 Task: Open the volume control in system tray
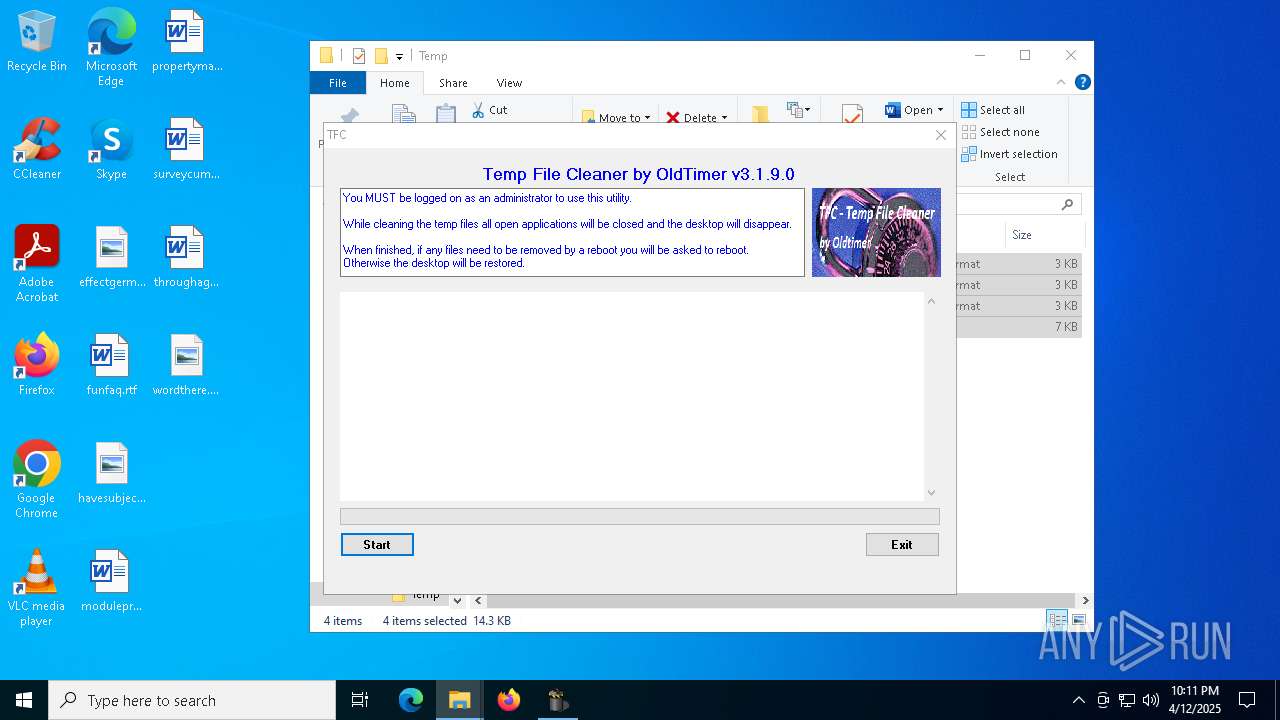1151,700
